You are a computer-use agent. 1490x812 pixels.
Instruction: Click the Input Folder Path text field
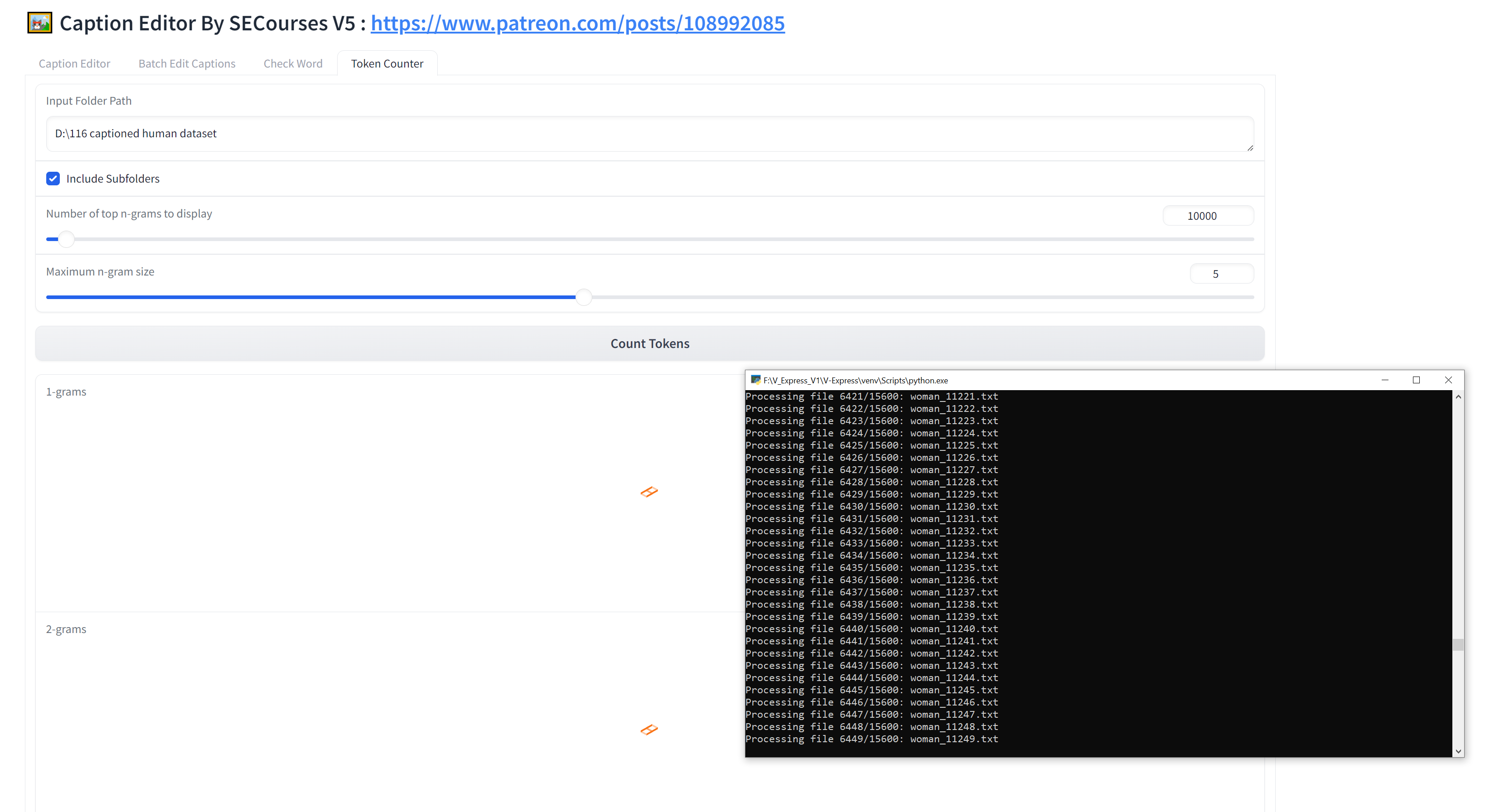click(649, 134)
